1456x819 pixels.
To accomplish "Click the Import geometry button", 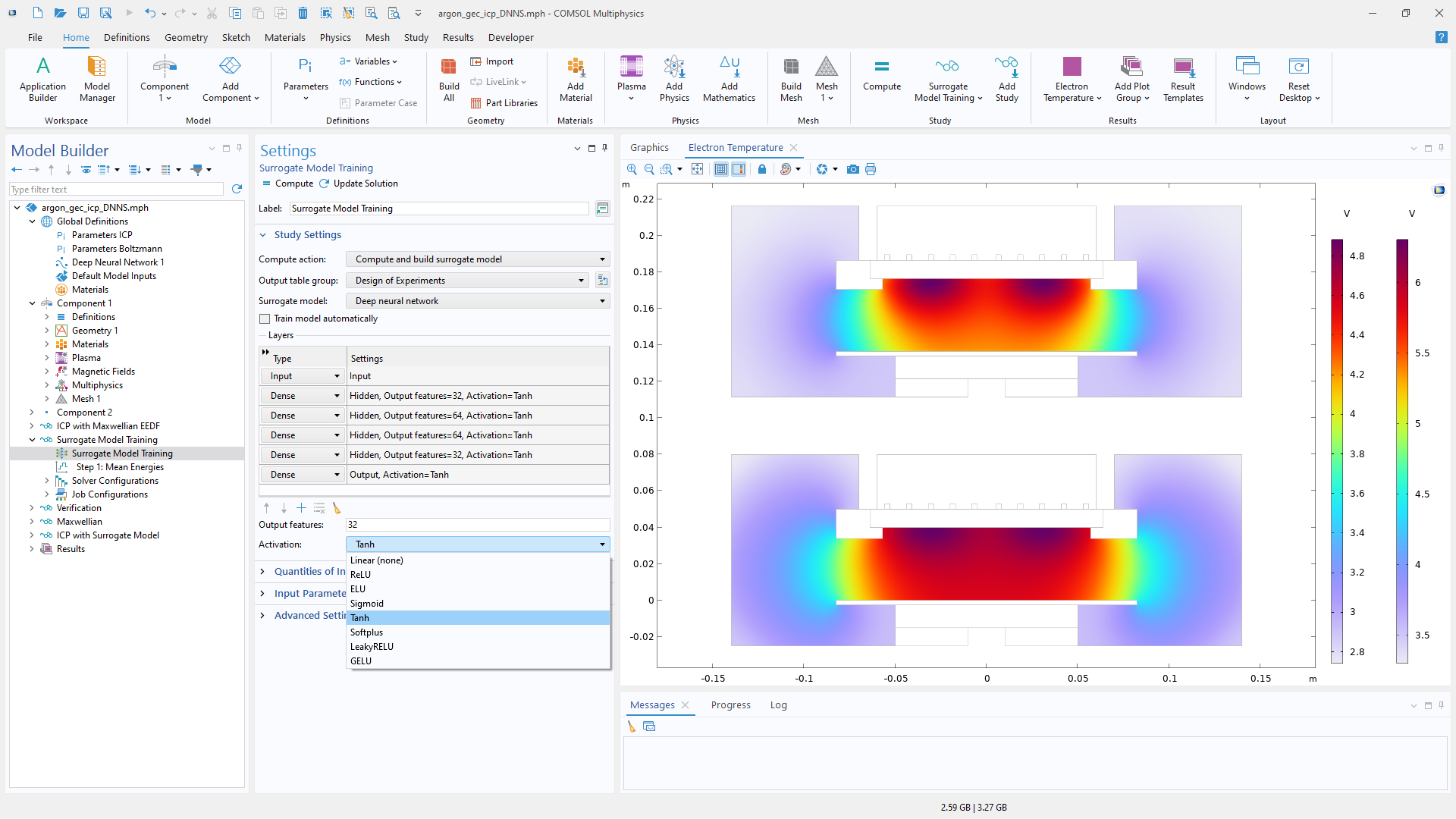I will tap(491, 61).
